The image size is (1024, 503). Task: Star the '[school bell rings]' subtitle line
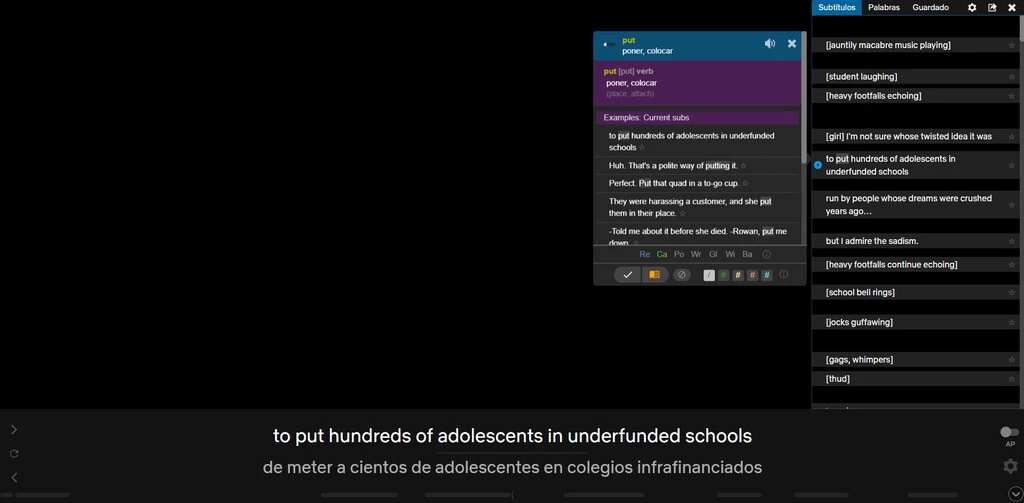click(1011, 293)
